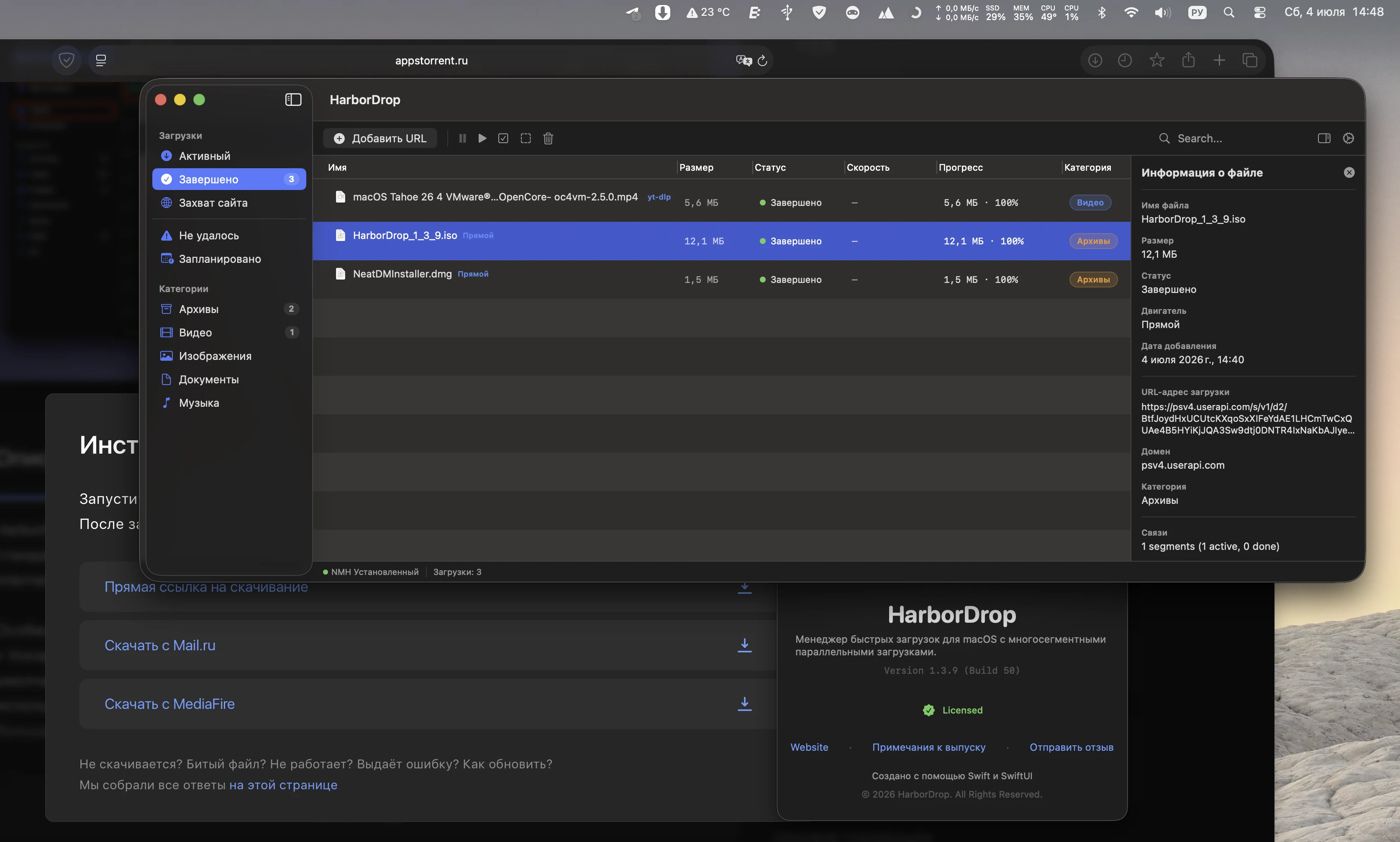Reload the page in Safari

click(762, 60)
